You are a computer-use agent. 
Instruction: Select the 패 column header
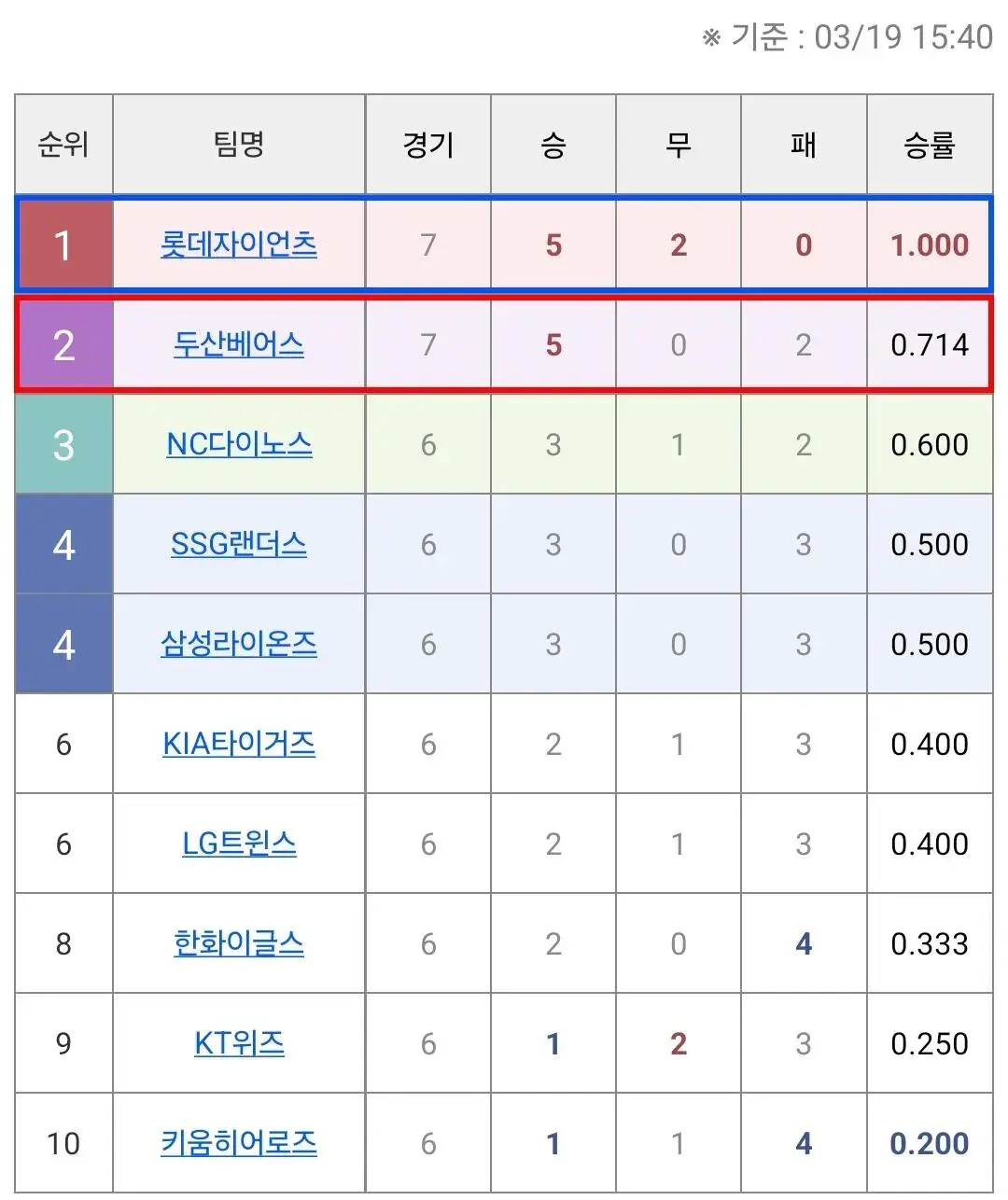point(803,145)
